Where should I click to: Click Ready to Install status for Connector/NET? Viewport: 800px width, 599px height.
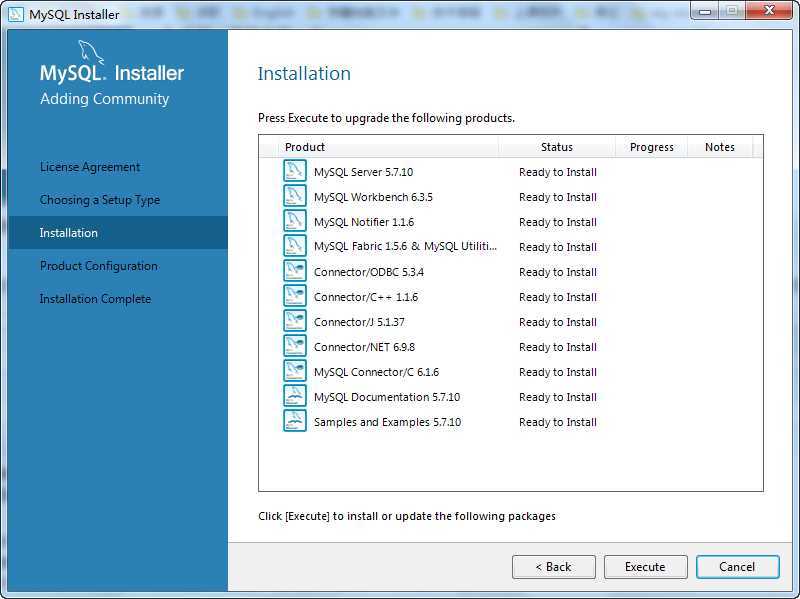click(x=558, y=347)
